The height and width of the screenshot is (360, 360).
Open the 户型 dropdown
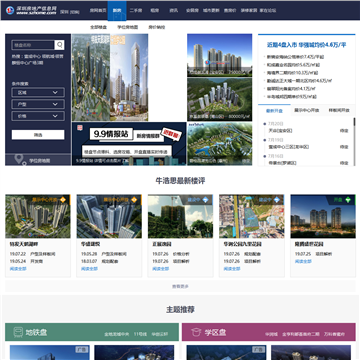pyautogui.click(x=38, y=104)
